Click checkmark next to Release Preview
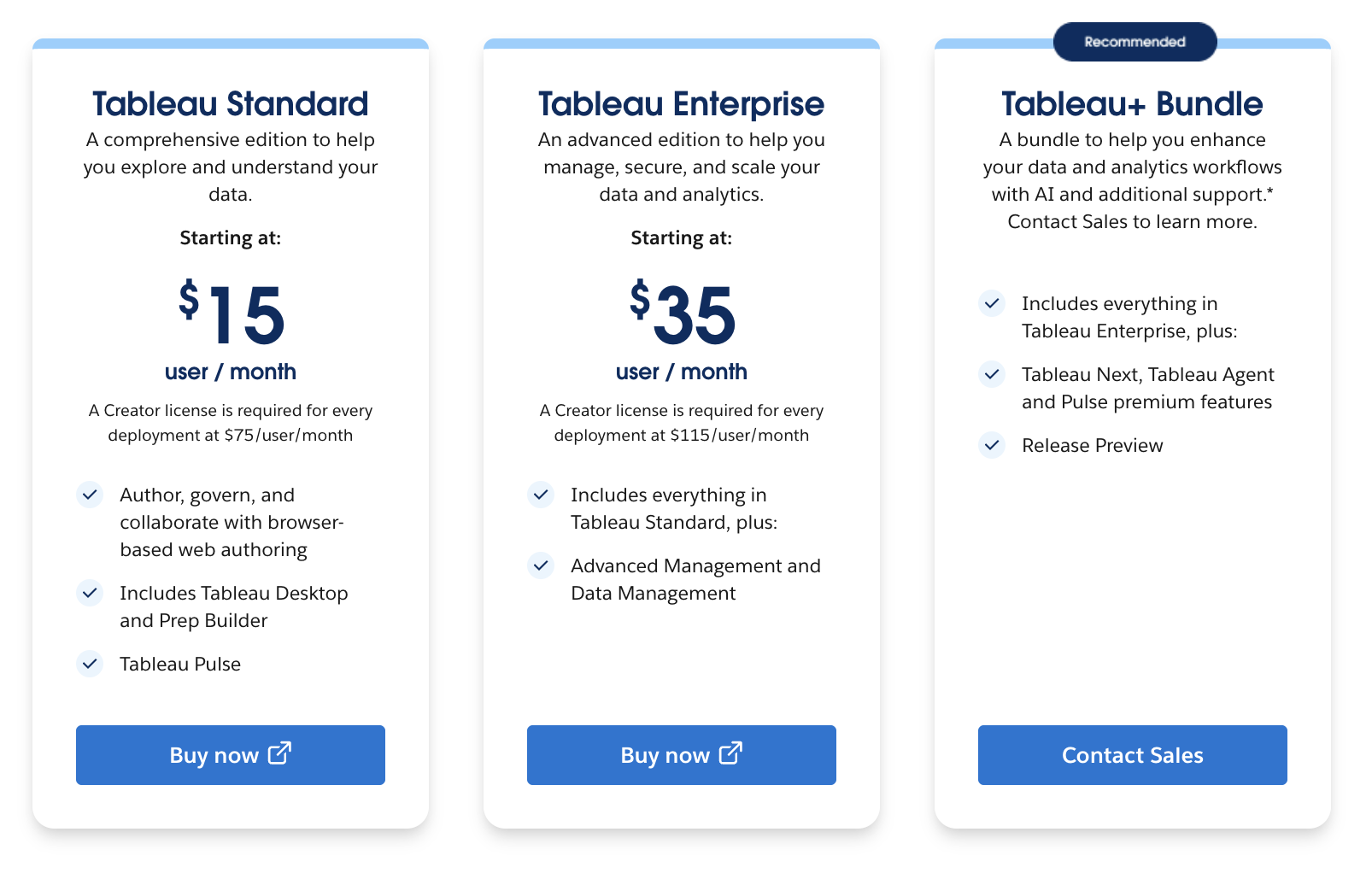 992,445
